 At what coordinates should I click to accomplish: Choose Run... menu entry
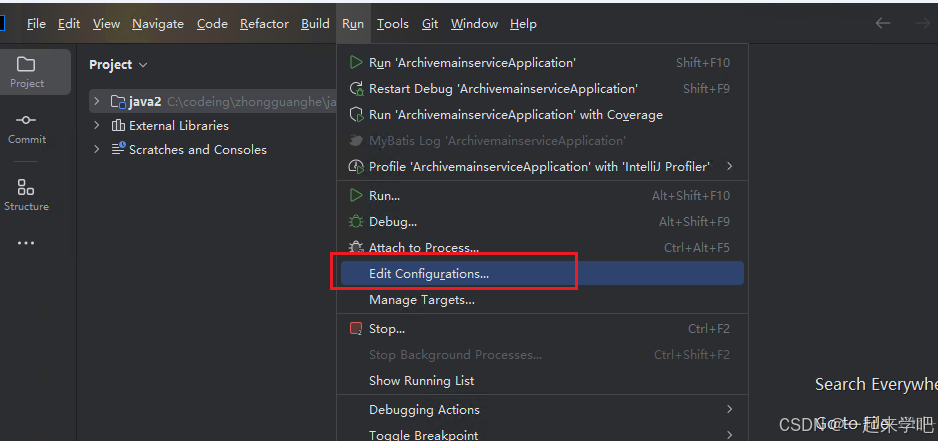point(542,195)
